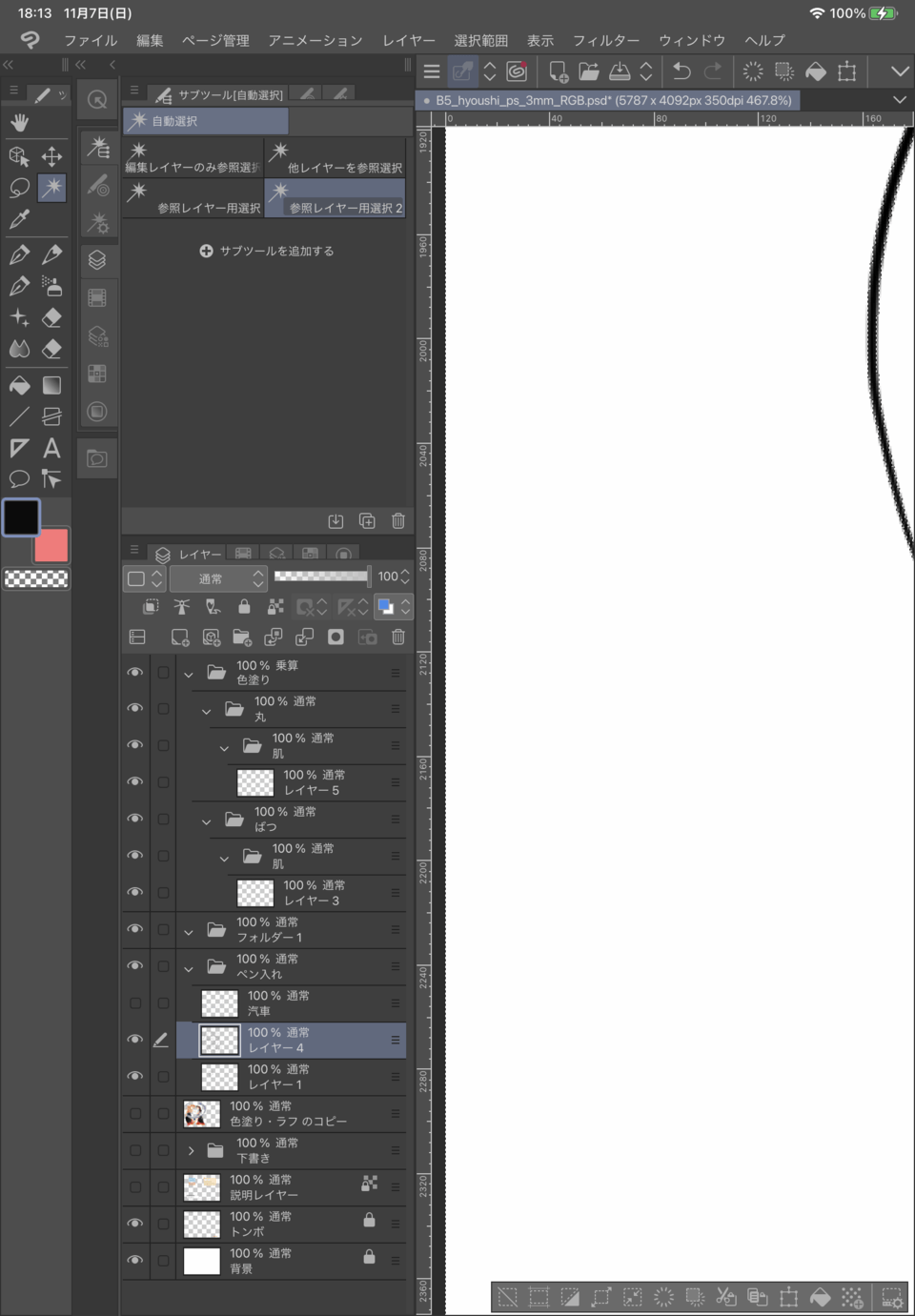915x1316 pixels.
Task: Switch to B5_hyoushi_ps_3mm_RGB.psd canvas tab
Action: [x=608, y=100]
